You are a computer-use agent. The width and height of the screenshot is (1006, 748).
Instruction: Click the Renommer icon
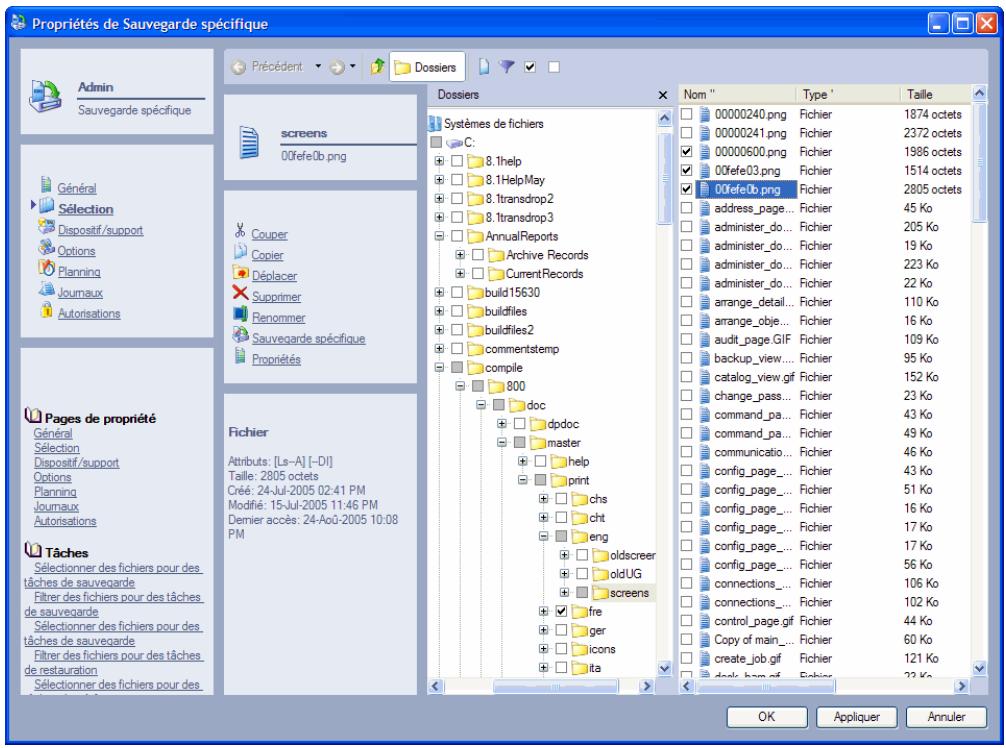coord(240,314)
